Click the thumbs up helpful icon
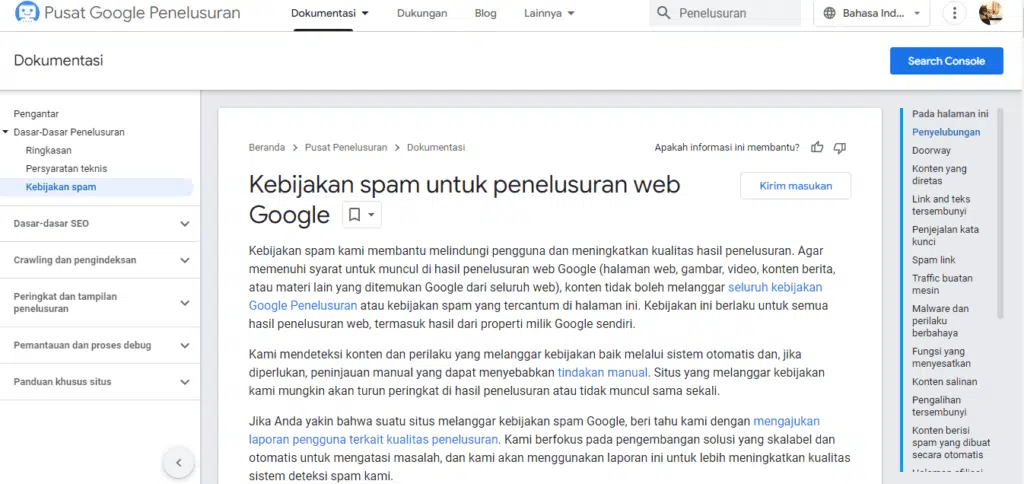Screen dimensions: 1024x484 pyautogui.click(x=817, y=147)
